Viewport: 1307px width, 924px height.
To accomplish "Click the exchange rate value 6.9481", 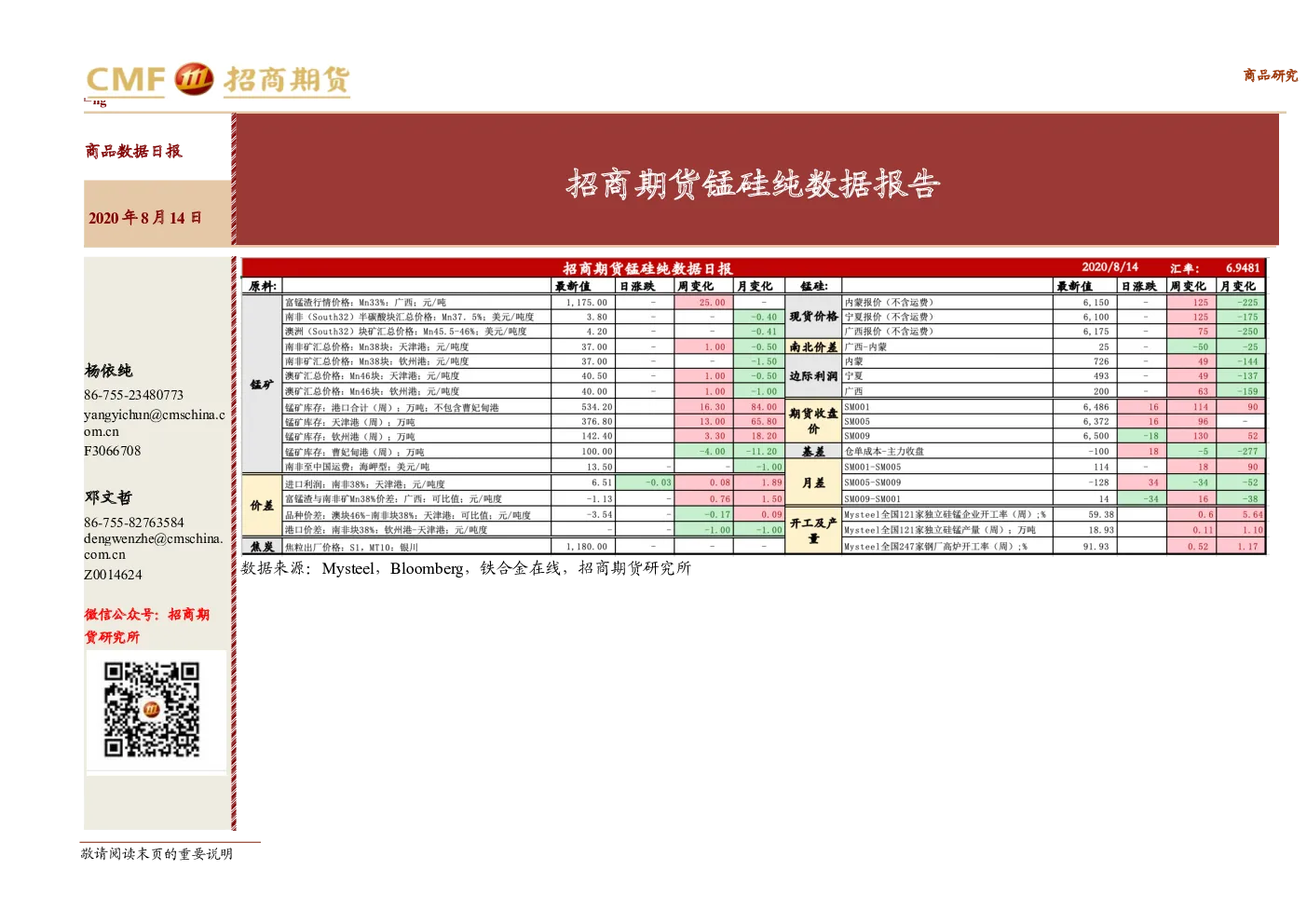I will (x=1243, y=268).
